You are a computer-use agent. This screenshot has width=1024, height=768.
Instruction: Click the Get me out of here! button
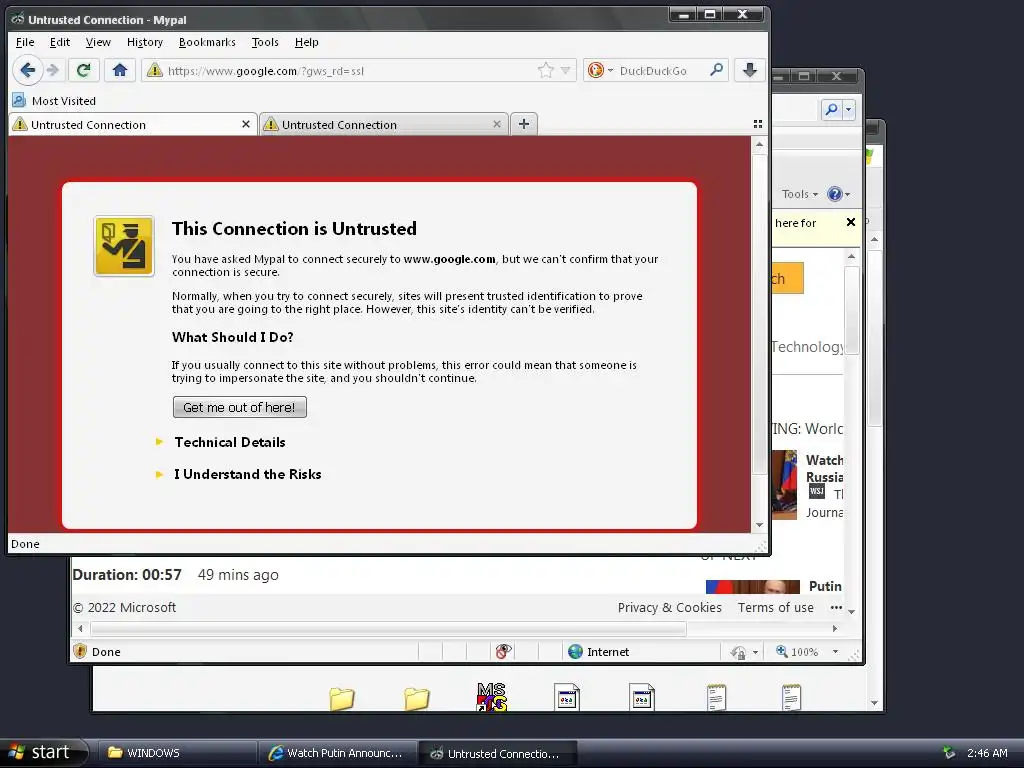pos(240,408)
